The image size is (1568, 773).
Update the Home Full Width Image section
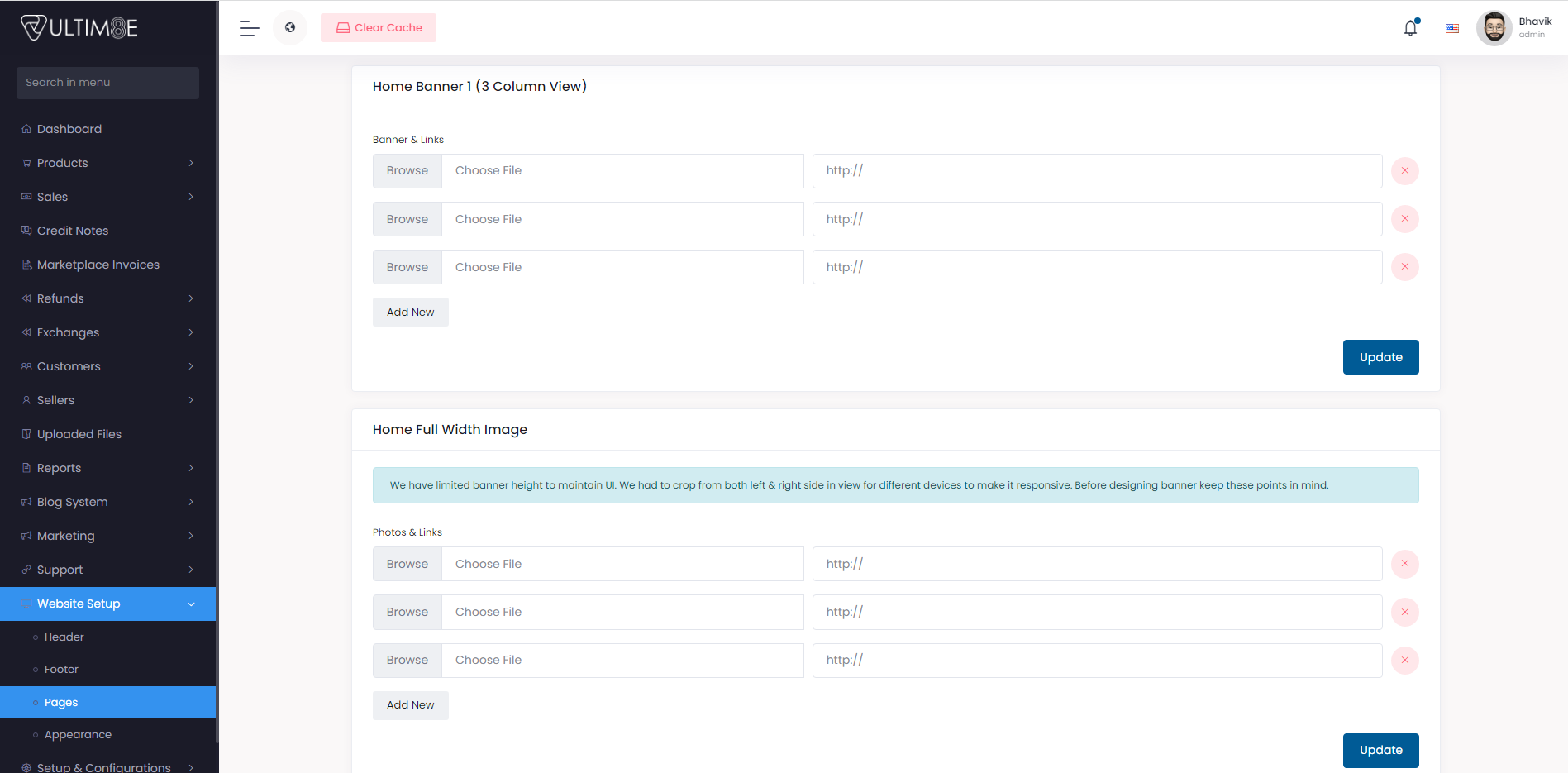[x=1380, y=750]
